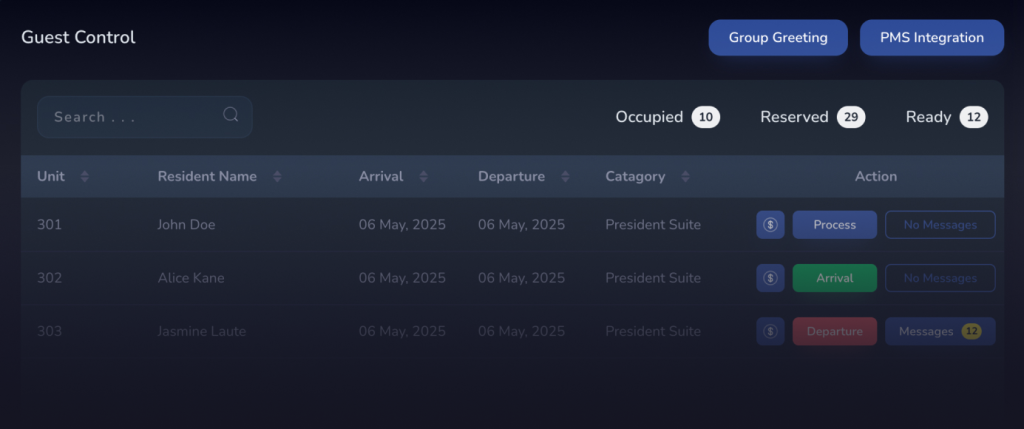Image resolution: width=1024 pixels, height=429 pixels.
Task: Open Group Greeting
Action: 778,38
